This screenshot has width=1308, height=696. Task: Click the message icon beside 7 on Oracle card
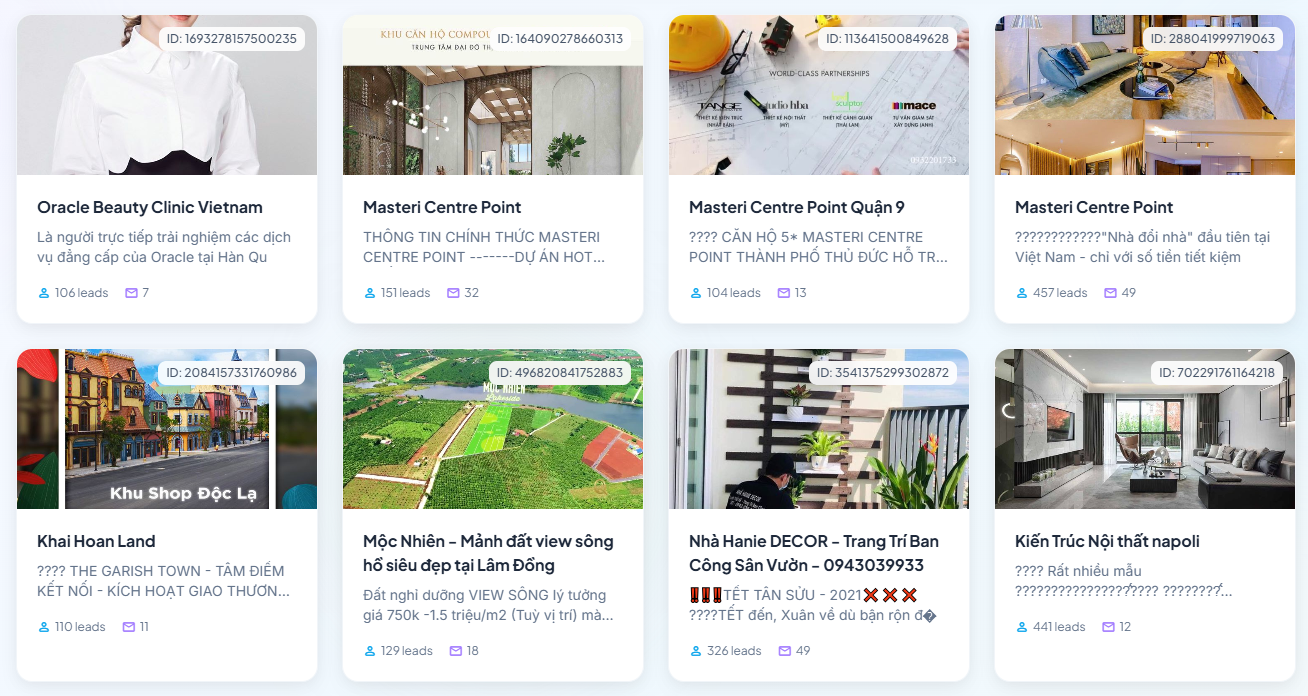(x=131, y=293)
